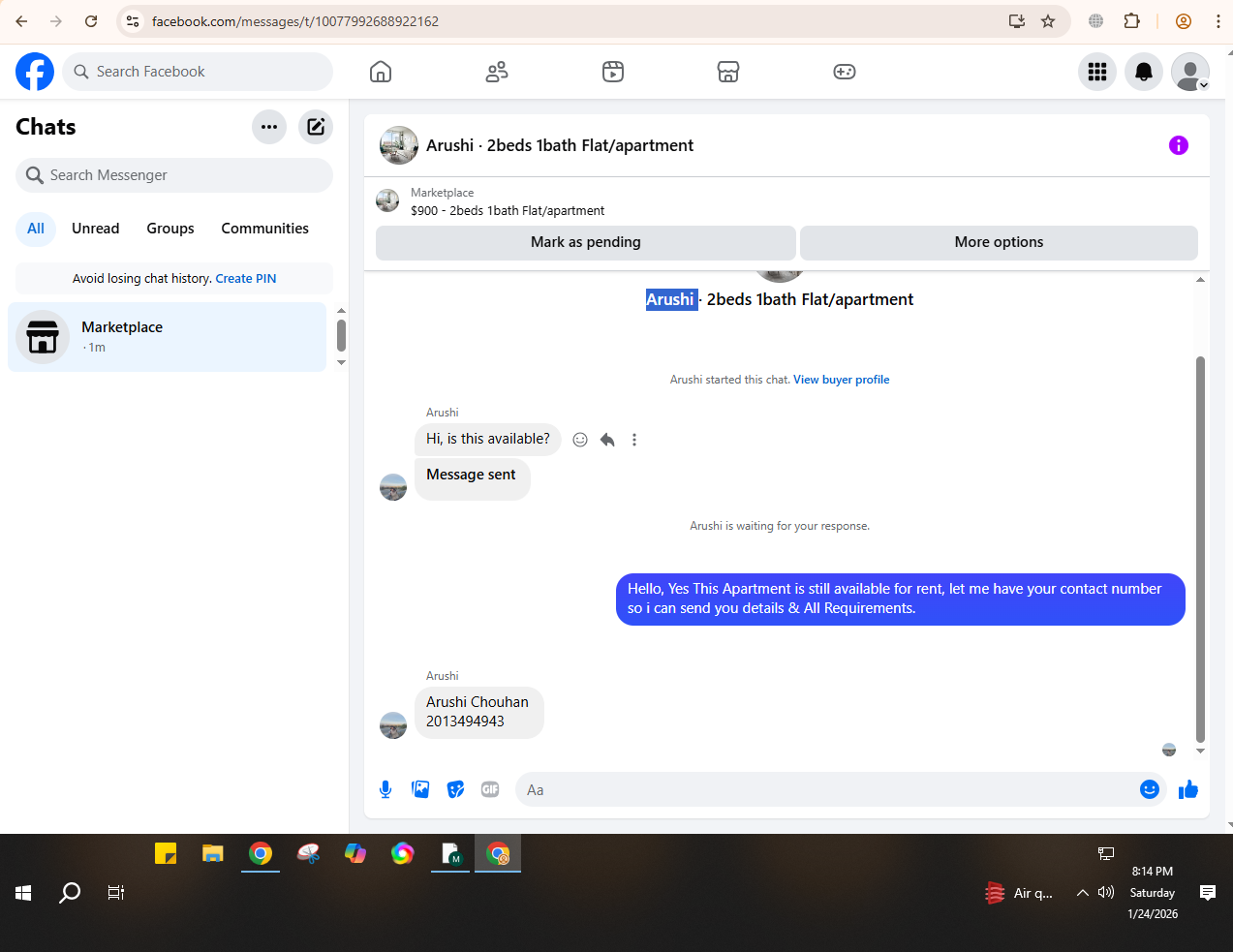Screen dimensions: 1233x952
Task: Click the Aa message input box
Action: pyautogui.click(x=828, y=789)
